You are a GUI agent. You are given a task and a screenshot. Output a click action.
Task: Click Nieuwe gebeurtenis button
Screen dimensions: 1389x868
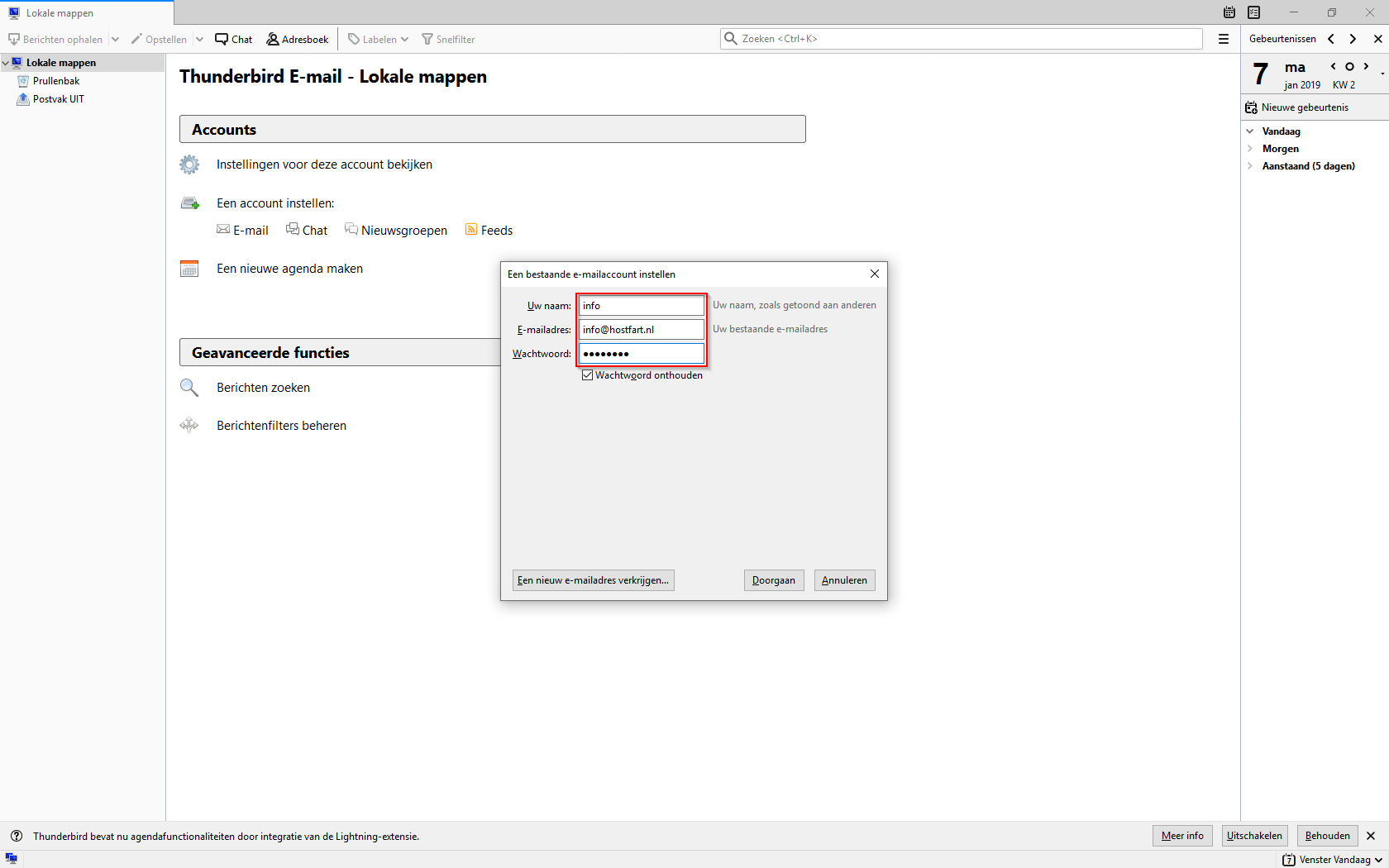pyautogui.click(x=1297, y=107)
